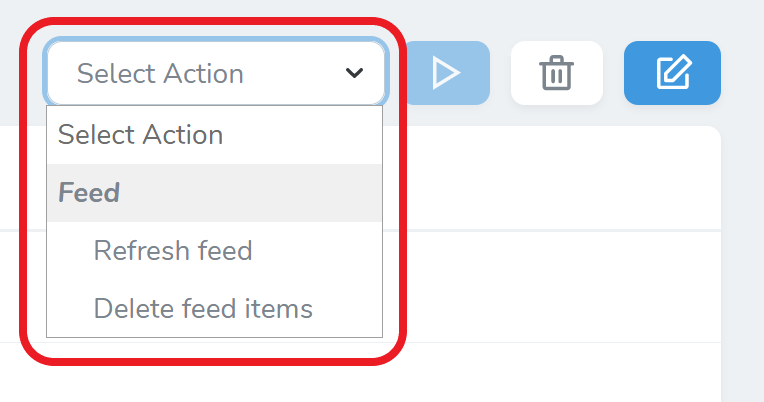Click the Feed group header in the list
This screenshot has width=764, height=402.
89,192
